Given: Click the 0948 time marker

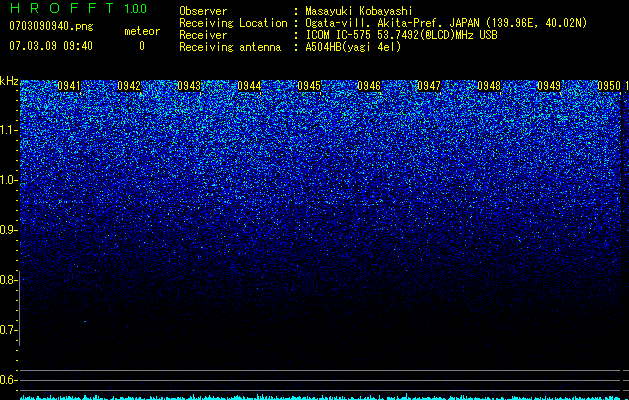Looking at the screenshot, I should tap(489, 86).
